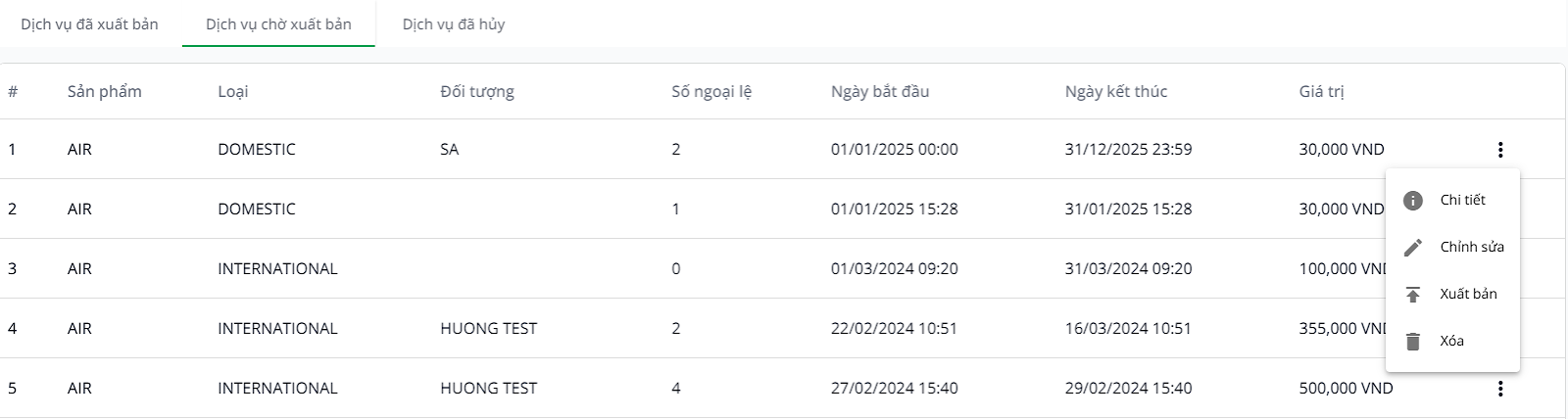Screen dimensions: 1568x419
Task: Open the Dịch vụ đã hủy tab
Action: point(454,24)
